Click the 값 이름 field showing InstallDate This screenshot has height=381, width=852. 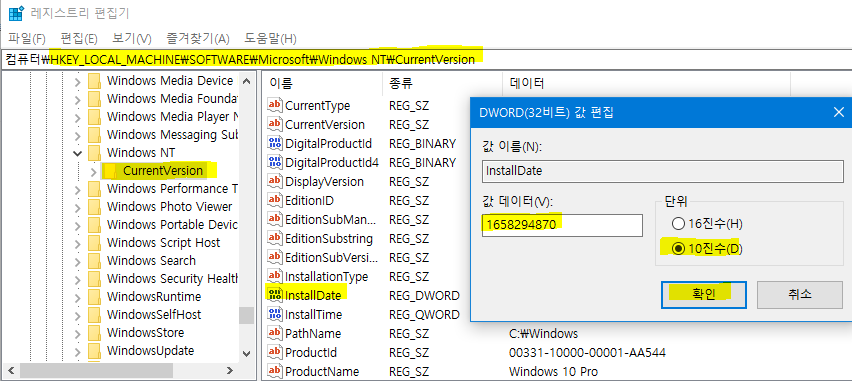point(662,171)
